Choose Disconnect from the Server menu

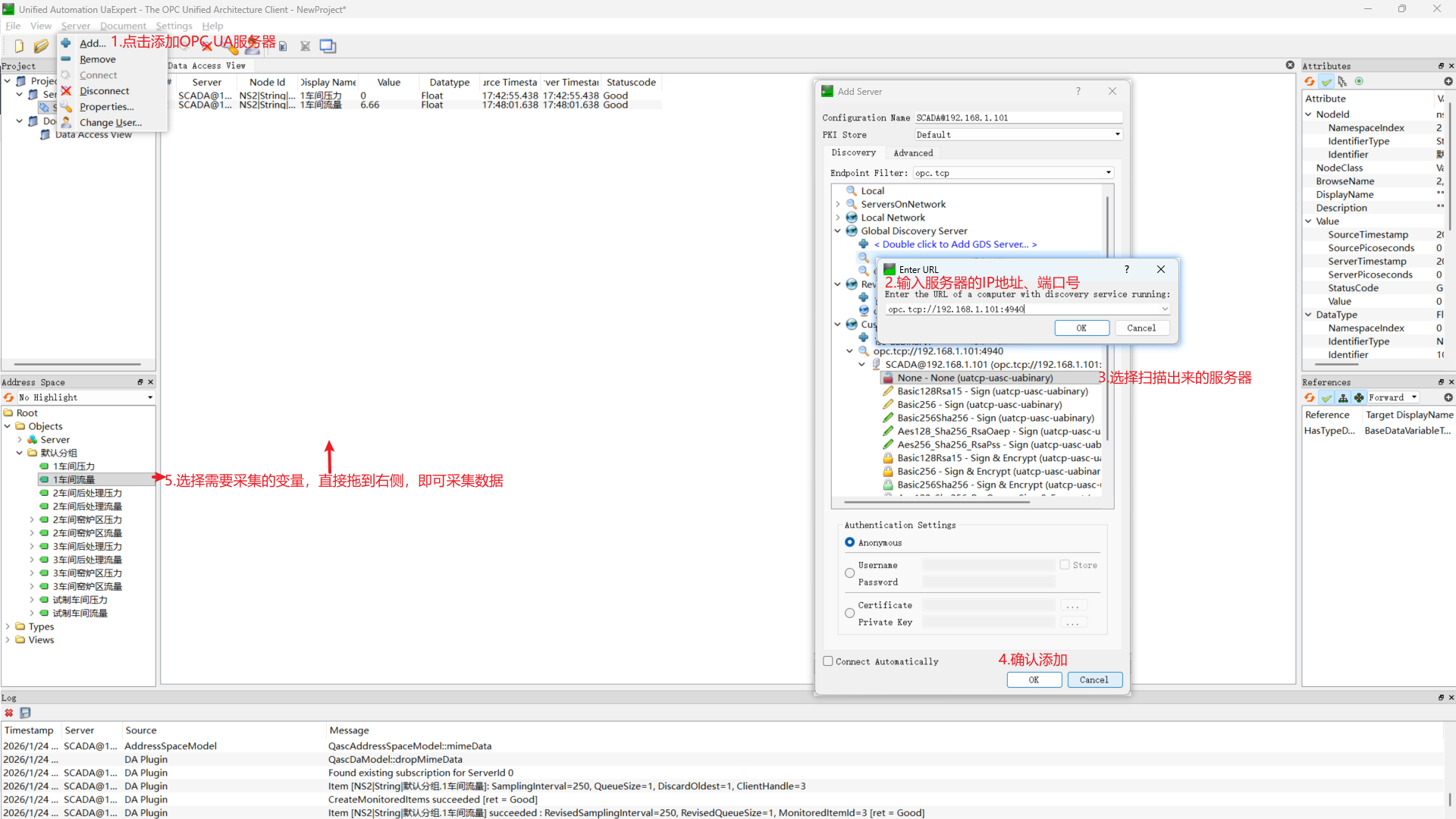pyautogui.click(x=104, y=91)
